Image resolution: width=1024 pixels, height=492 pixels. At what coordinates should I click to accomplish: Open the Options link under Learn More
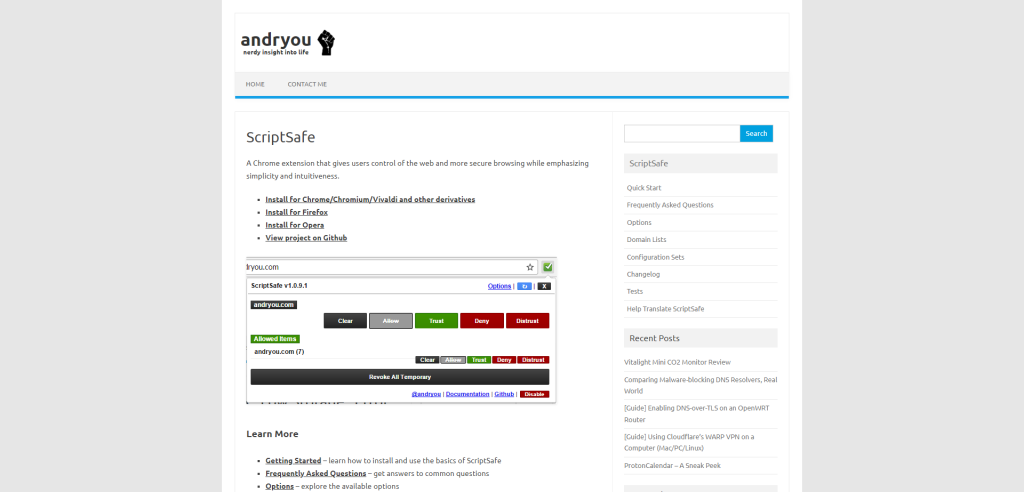pos(279,487)
